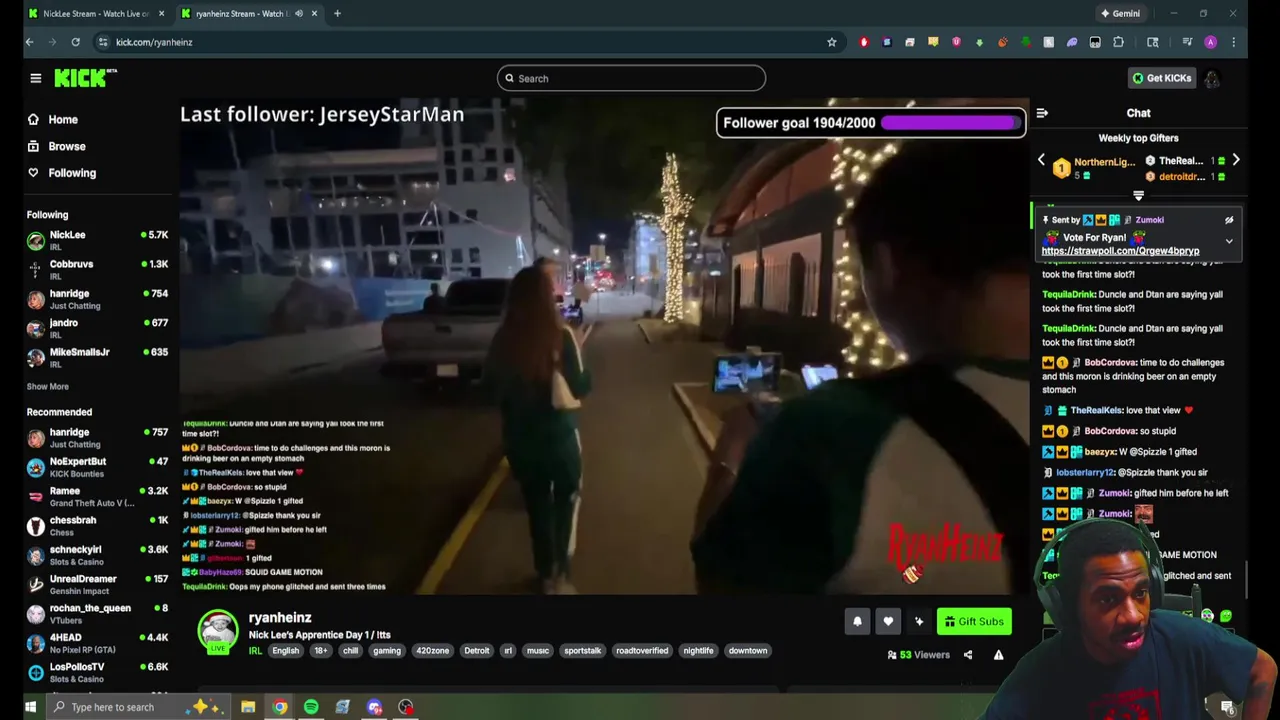Open the Following page in sidebar
Screen dimensions: 1280x720
pos(71,173)
